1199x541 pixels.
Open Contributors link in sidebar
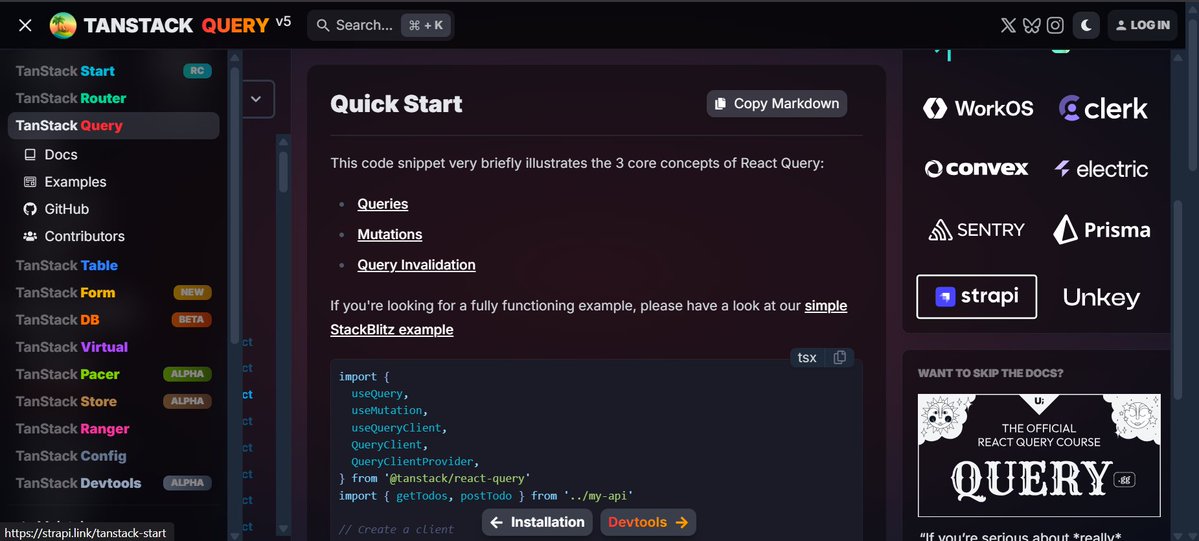click(84, 236)
